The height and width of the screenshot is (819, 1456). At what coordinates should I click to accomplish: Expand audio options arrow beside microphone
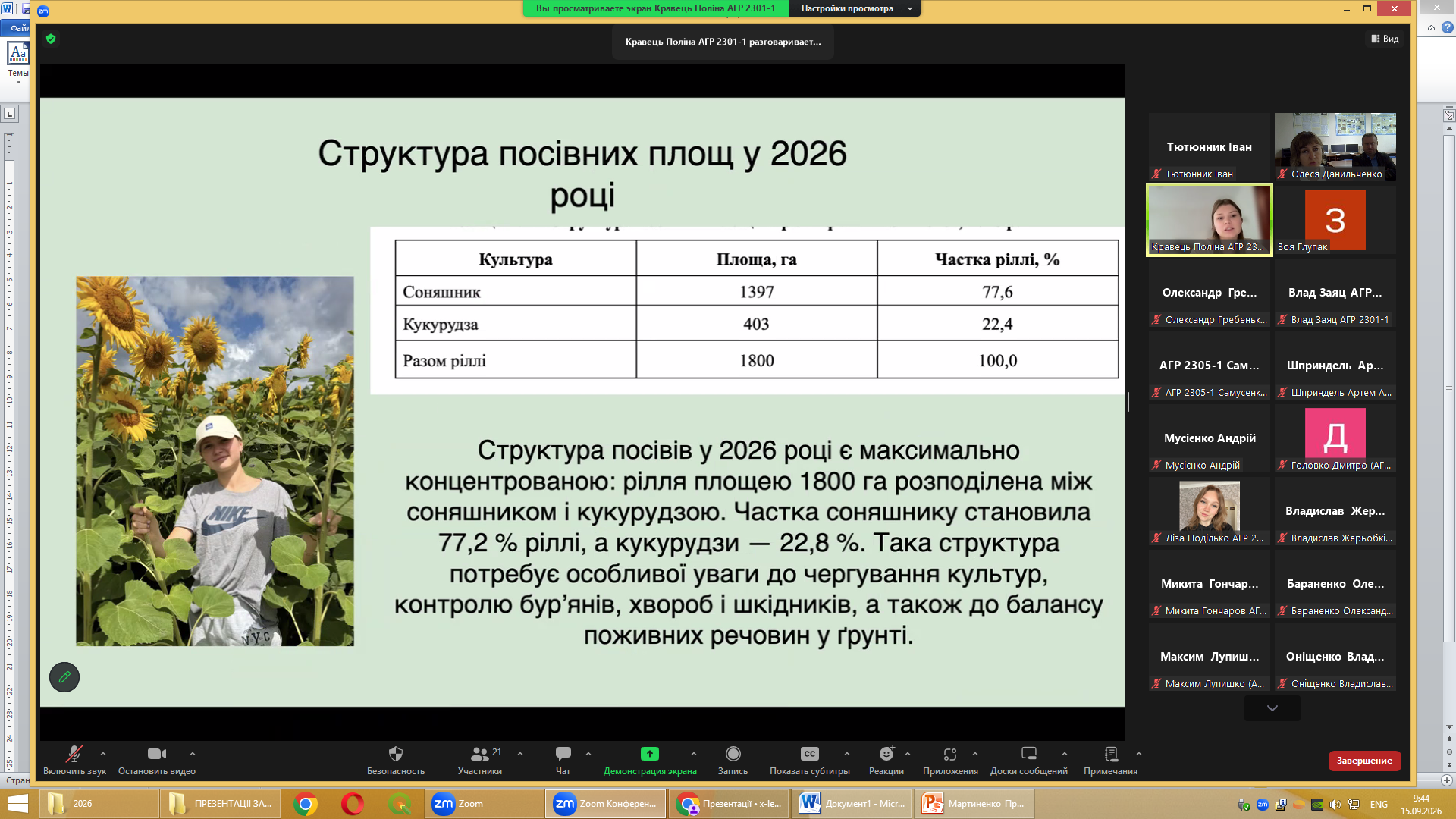point(103,754)
